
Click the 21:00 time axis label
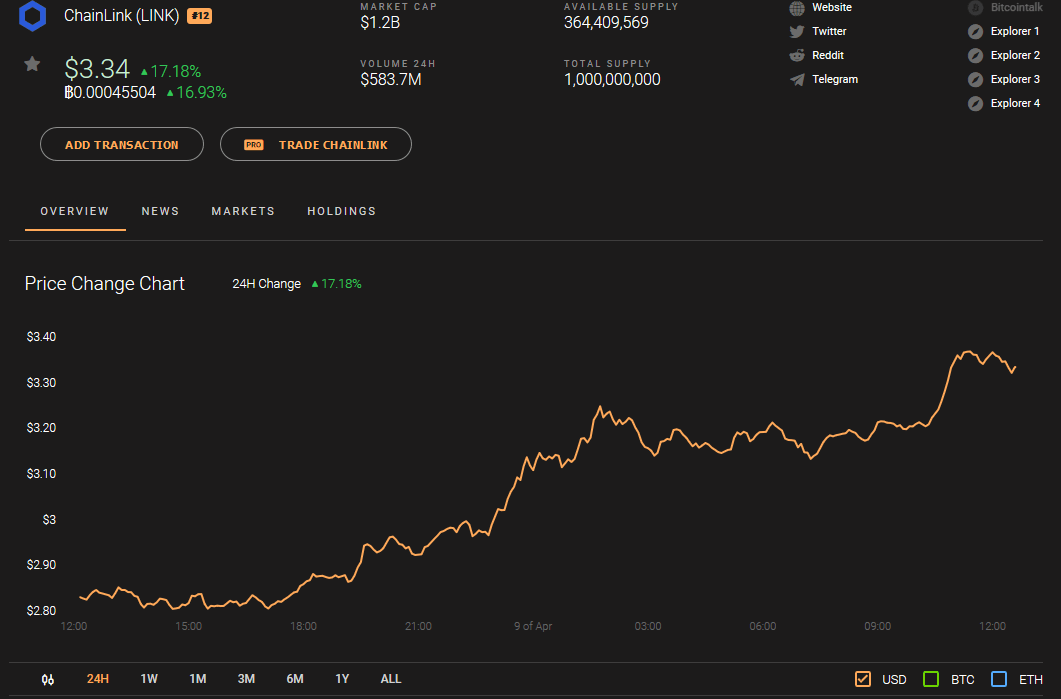pyautogui.click(x=418, y=627)
